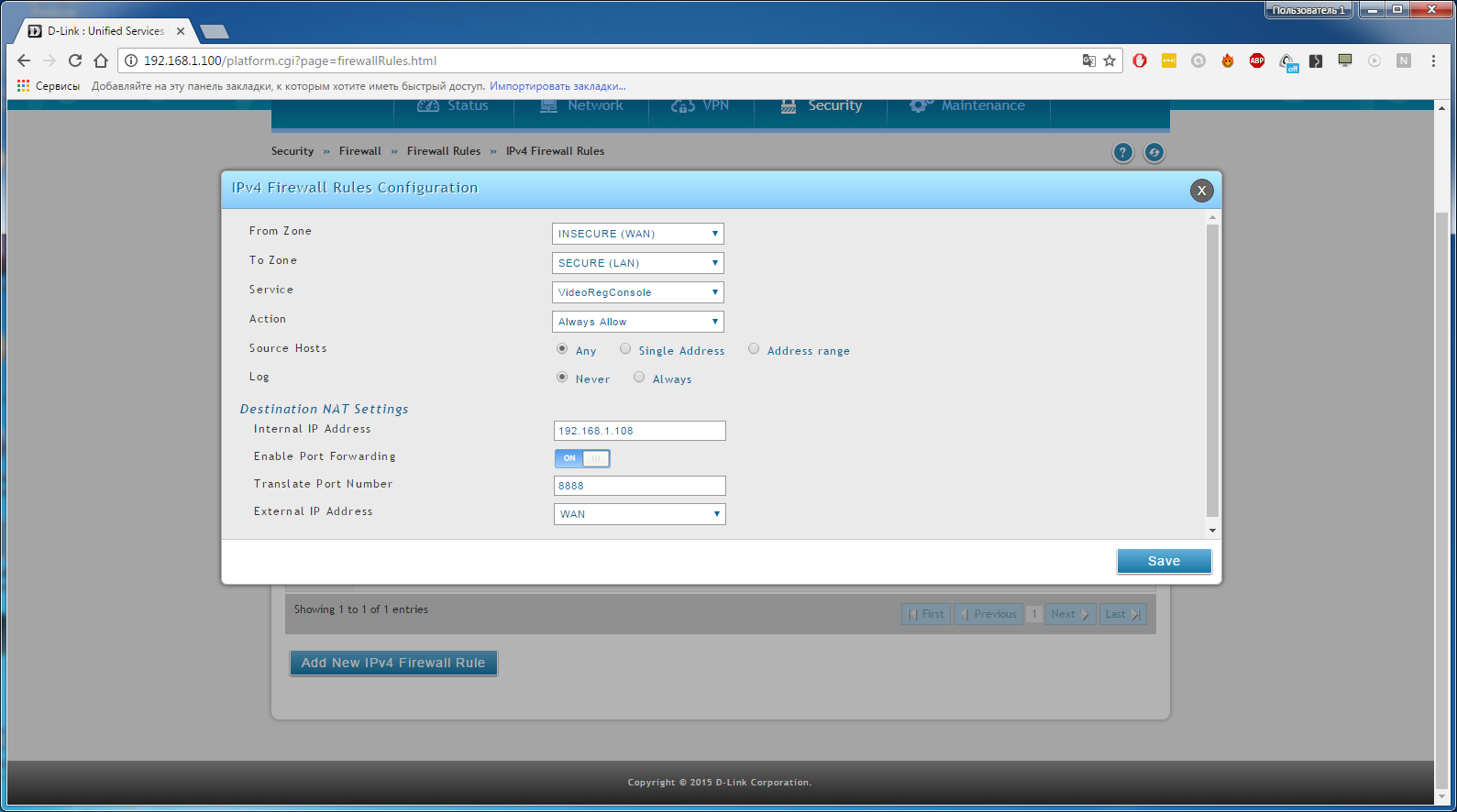This screenshot has width=1457, height=812.
Task: Open the Maintenance menu
Action: click(x=968, y=106)
